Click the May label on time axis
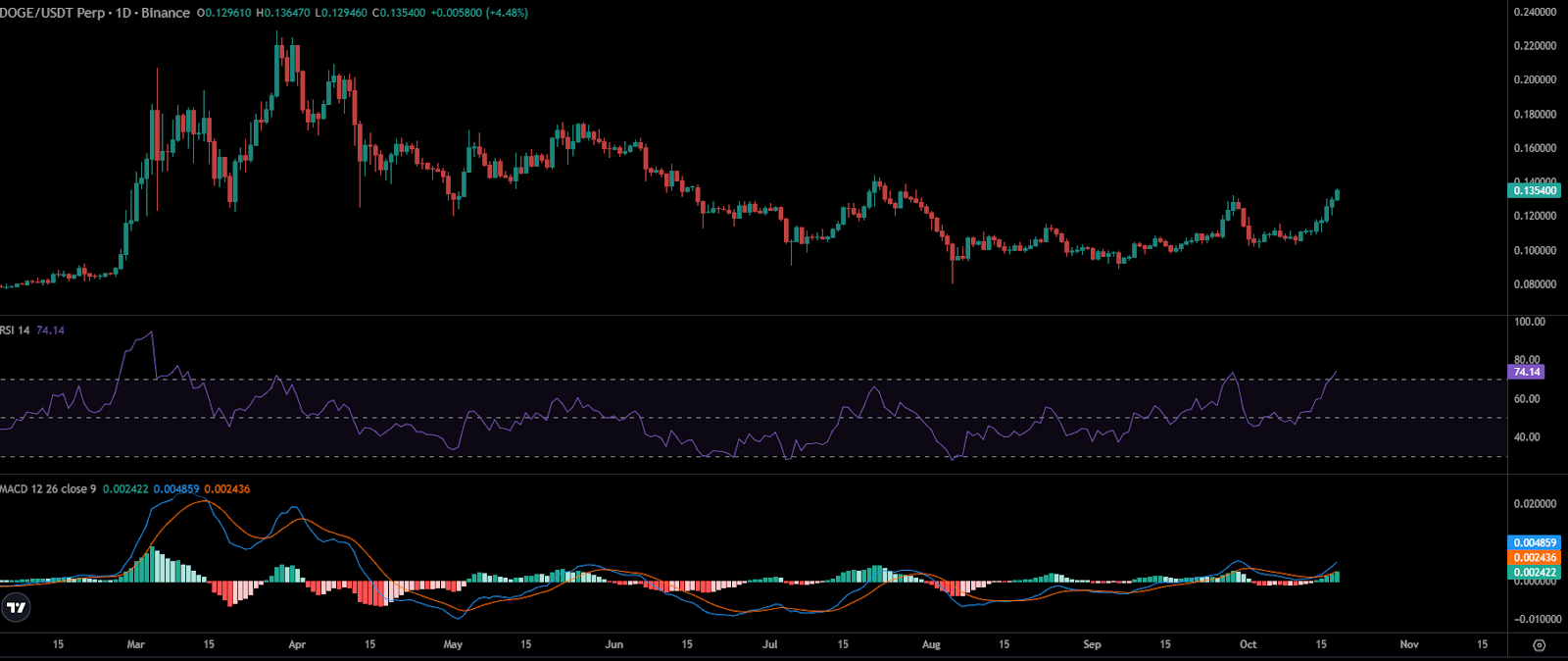The width and height of the screenshot is (1568, 661). click(453, 645)
